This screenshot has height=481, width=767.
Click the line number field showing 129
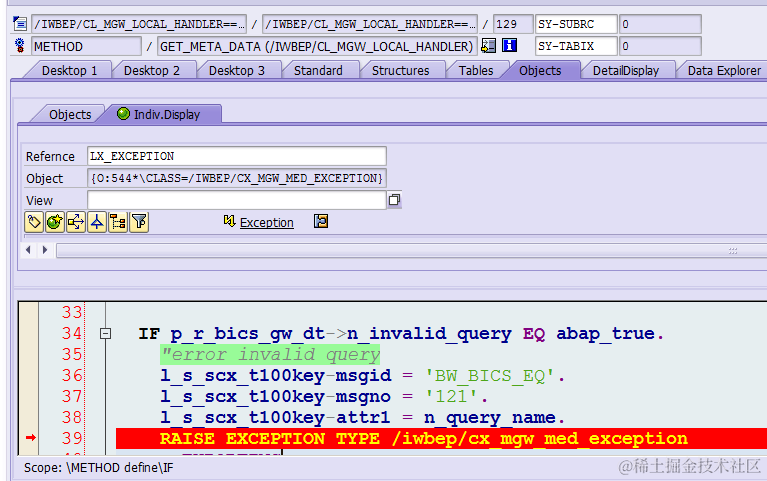(513, 24)
